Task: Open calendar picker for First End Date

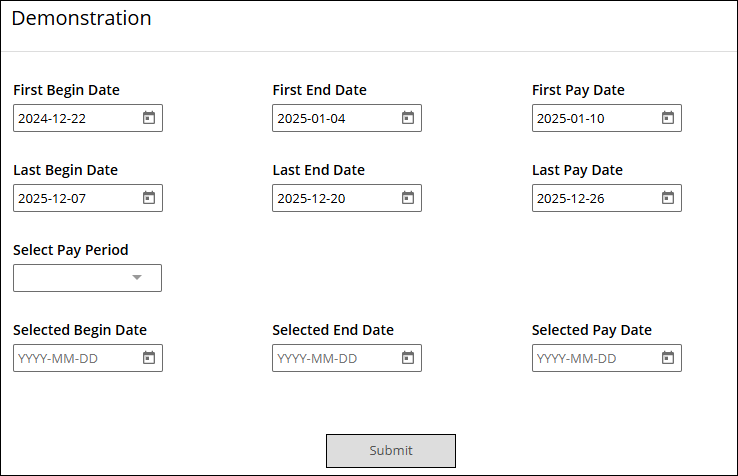Action: point(408,118)
